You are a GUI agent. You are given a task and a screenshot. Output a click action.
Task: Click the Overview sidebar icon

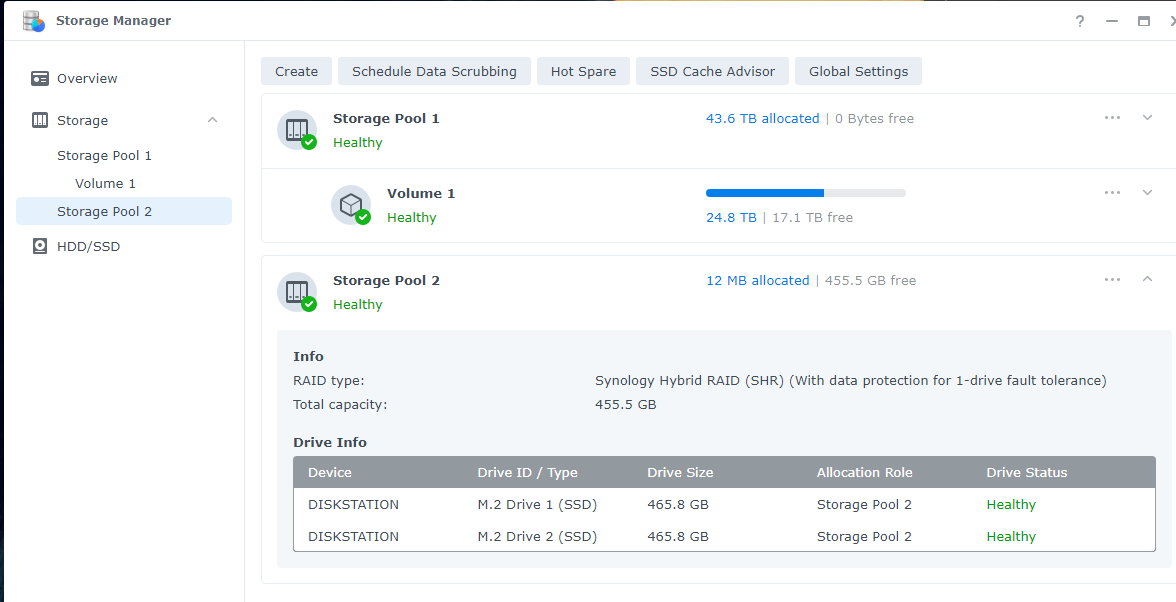(40, 79)
